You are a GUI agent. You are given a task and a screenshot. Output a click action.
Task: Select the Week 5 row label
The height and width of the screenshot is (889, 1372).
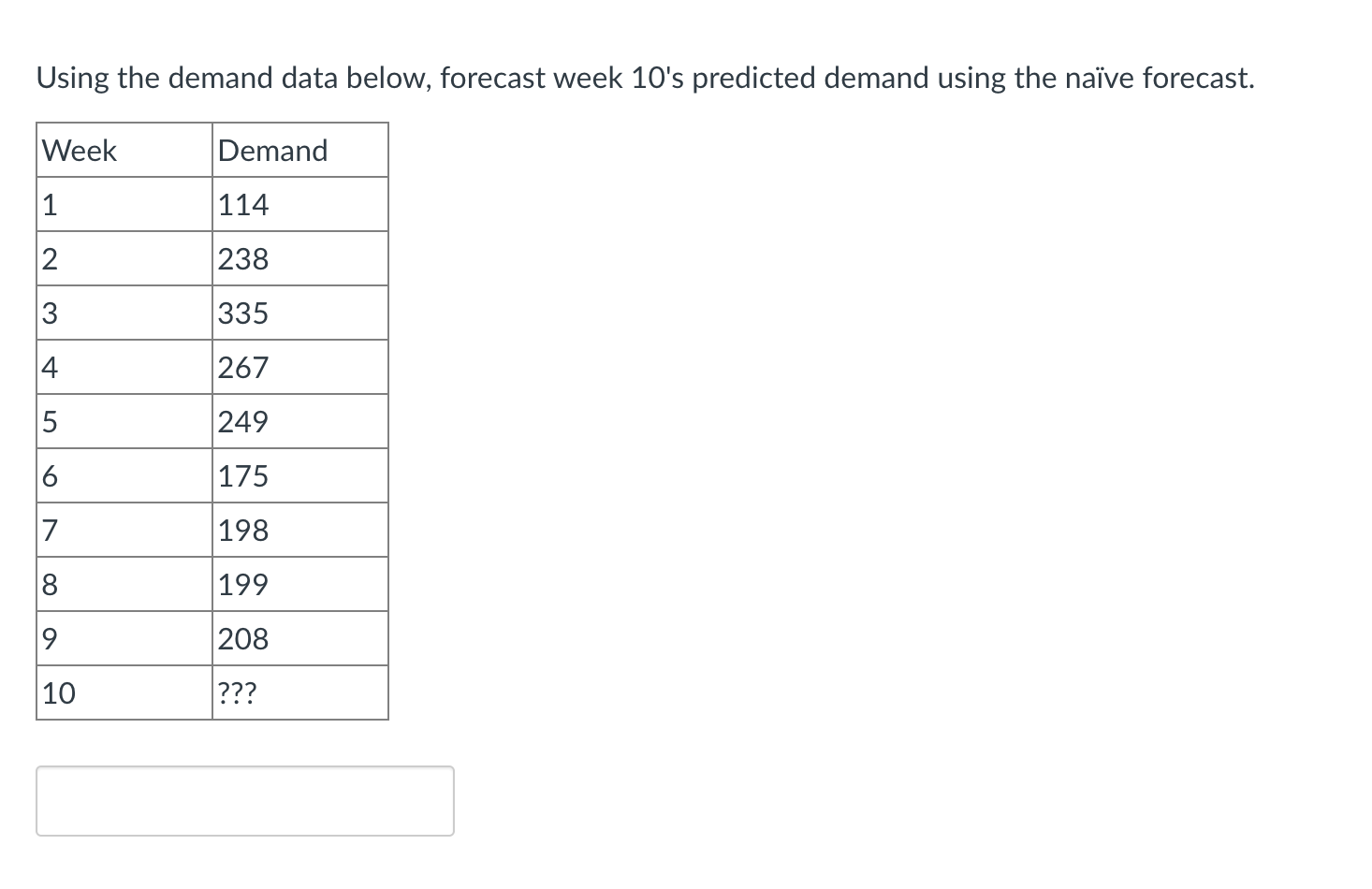pyautogui.click(x=122, y=421)
